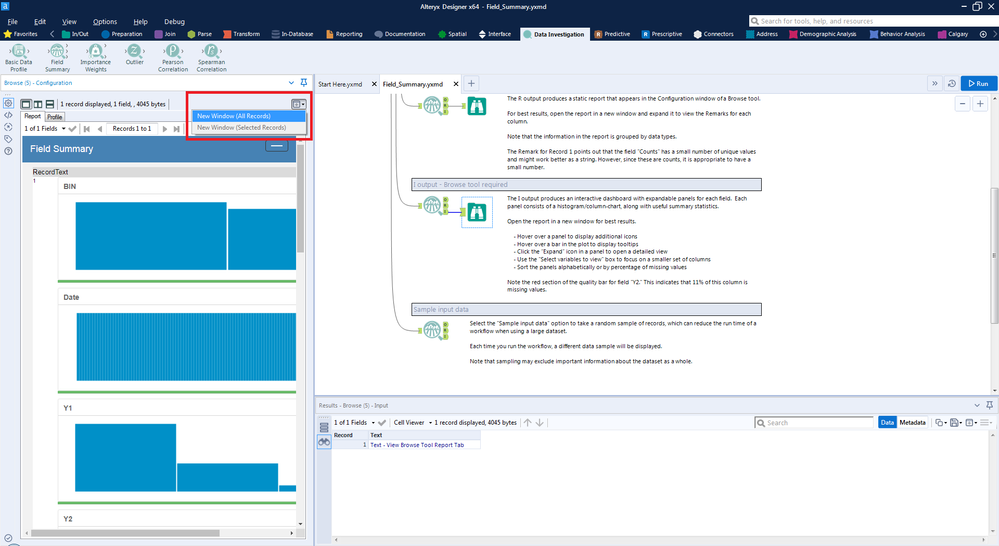999x546 pixels.
Task: Open the Annotation tag icon
Action: (x=8, y=139)
